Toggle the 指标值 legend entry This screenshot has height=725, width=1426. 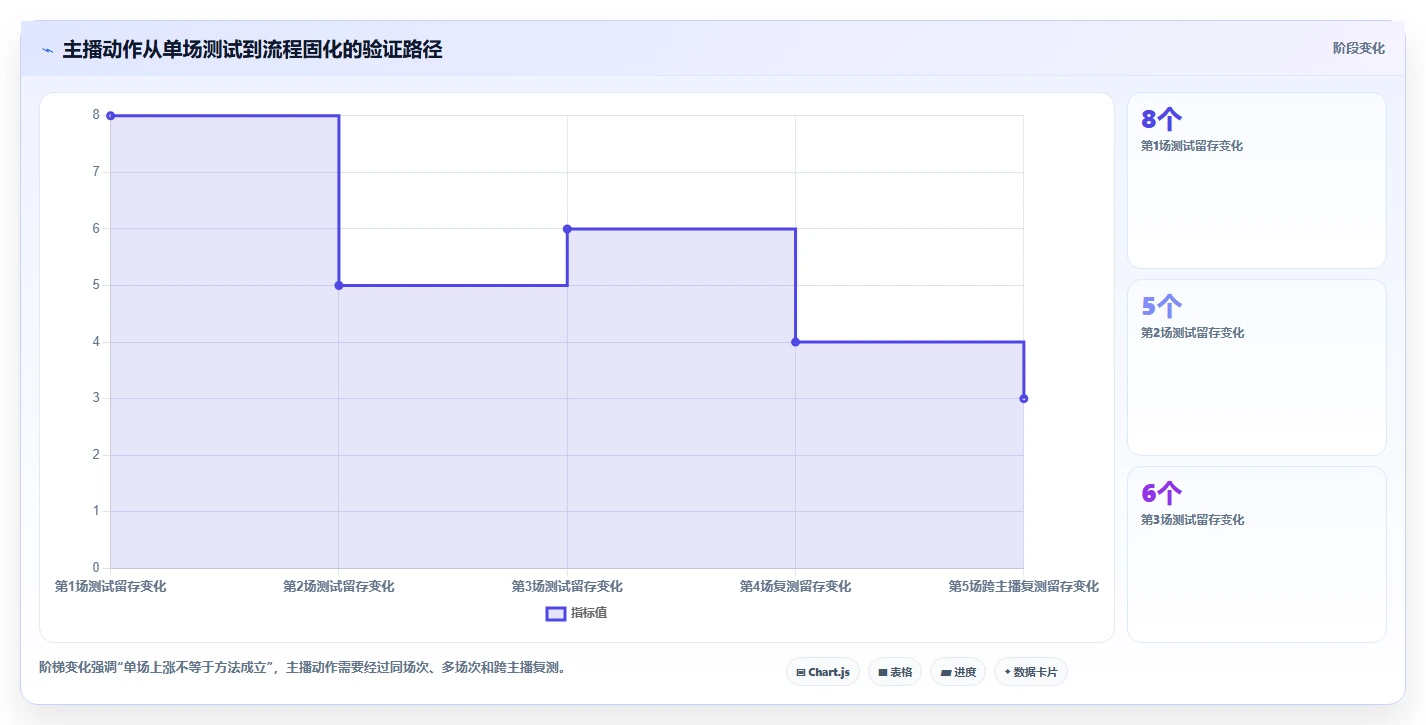576,613
